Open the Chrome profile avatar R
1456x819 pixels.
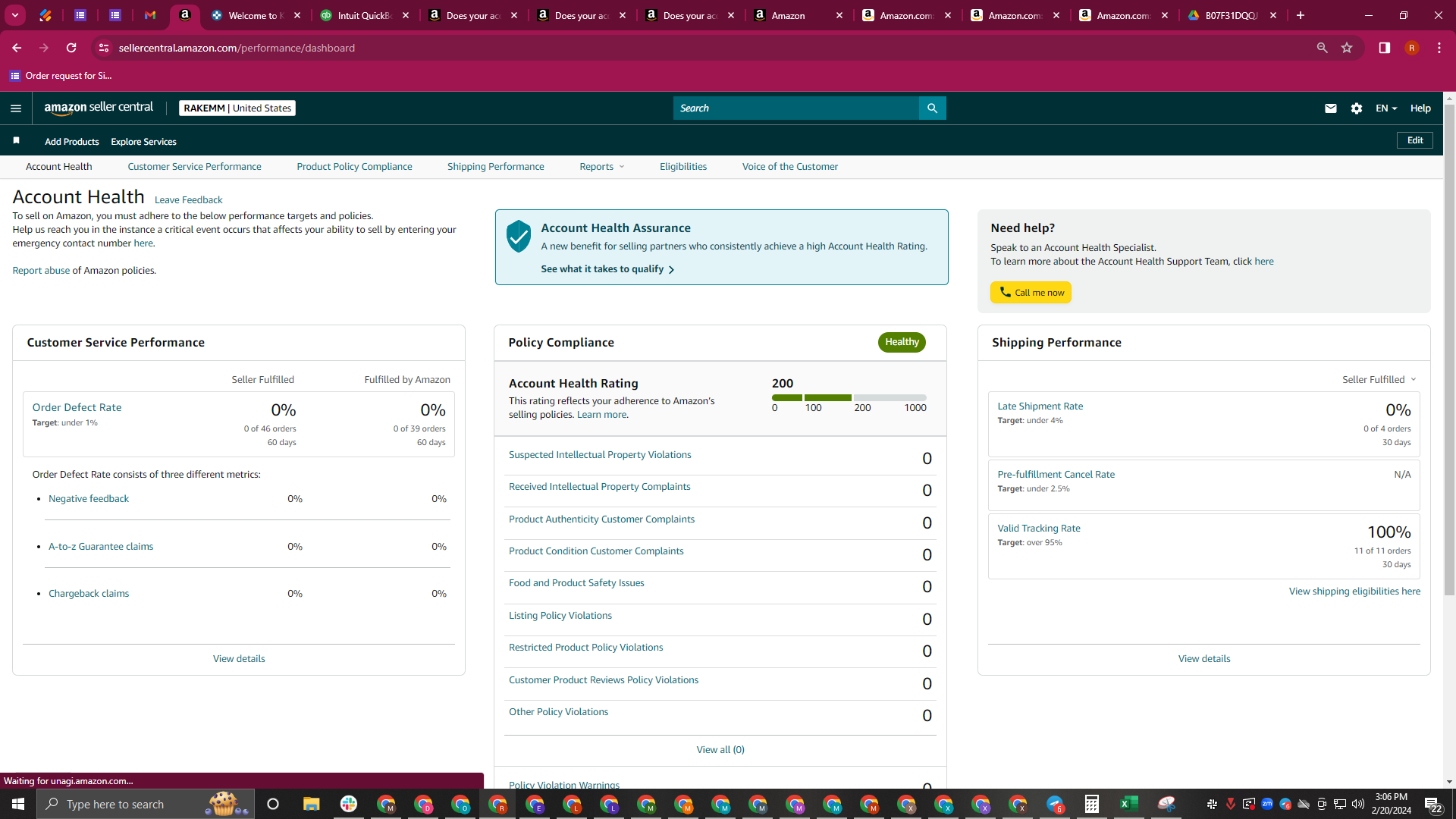point(1412,48)
